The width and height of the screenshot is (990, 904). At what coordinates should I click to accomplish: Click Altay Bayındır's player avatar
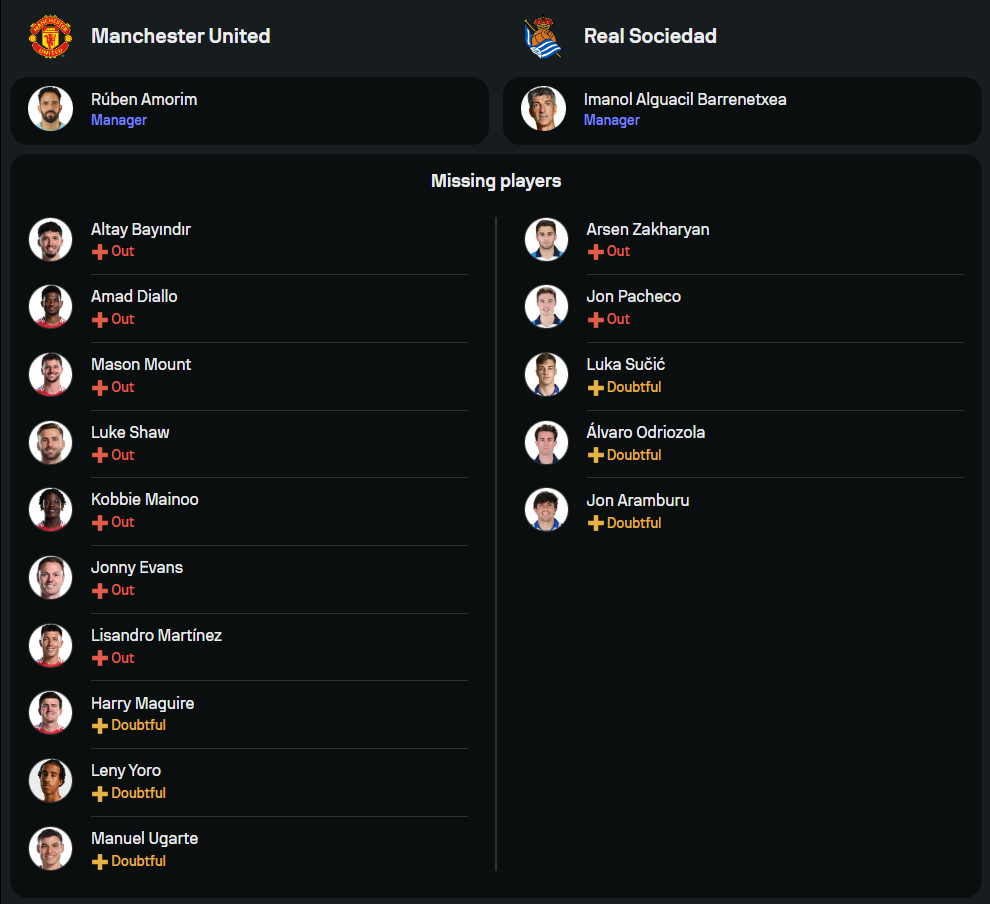point(50,240)
